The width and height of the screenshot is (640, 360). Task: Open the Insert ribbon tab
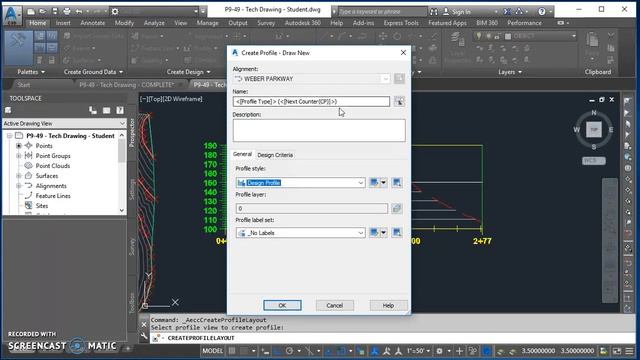point(63,23)
